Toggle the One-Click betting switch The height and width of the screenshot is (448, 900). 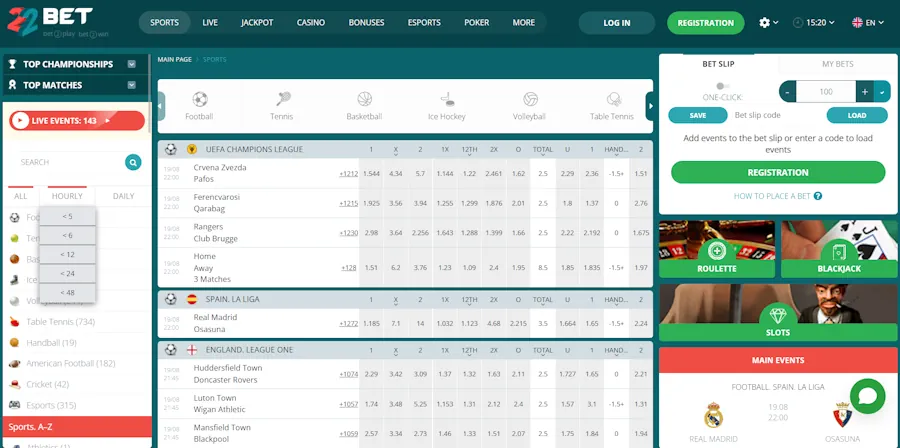click(722, 86)
